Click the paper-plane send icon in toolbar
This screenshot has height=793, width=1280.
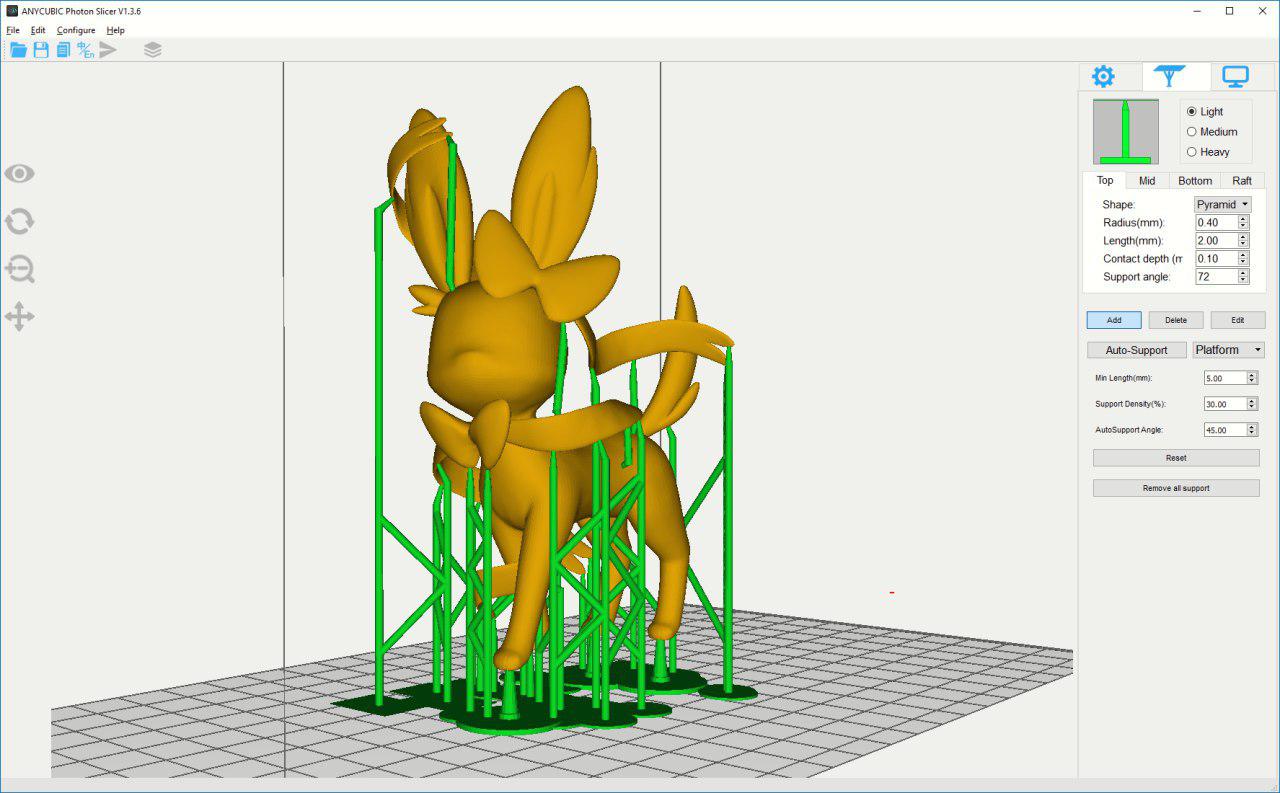pyautogui.click(x=108, y=50)
